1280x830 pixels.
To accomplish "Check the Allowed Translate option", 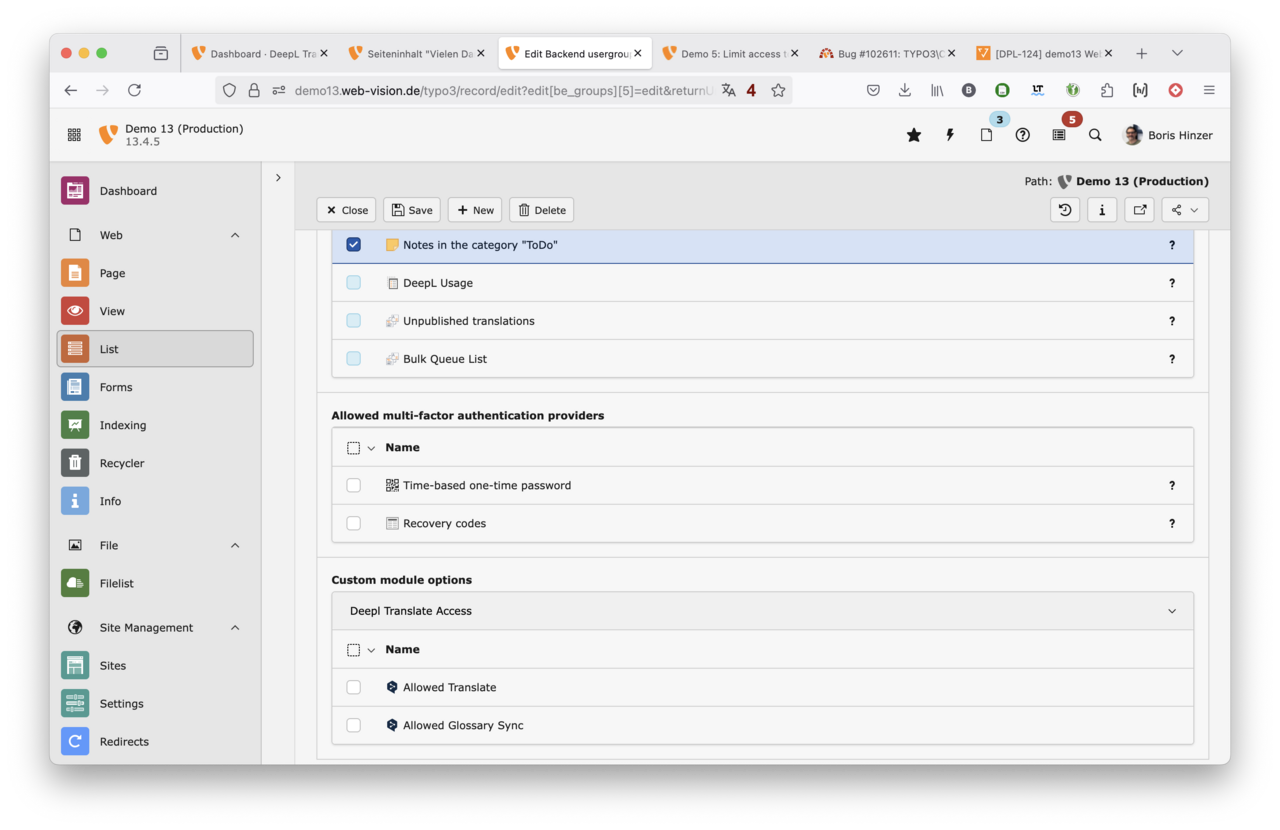I will click(353, 687).
